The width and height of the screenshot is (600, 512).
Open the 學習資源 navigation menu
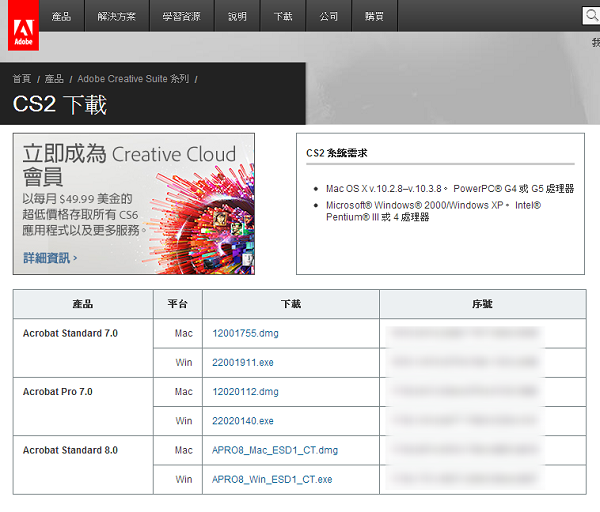[182, 16]
